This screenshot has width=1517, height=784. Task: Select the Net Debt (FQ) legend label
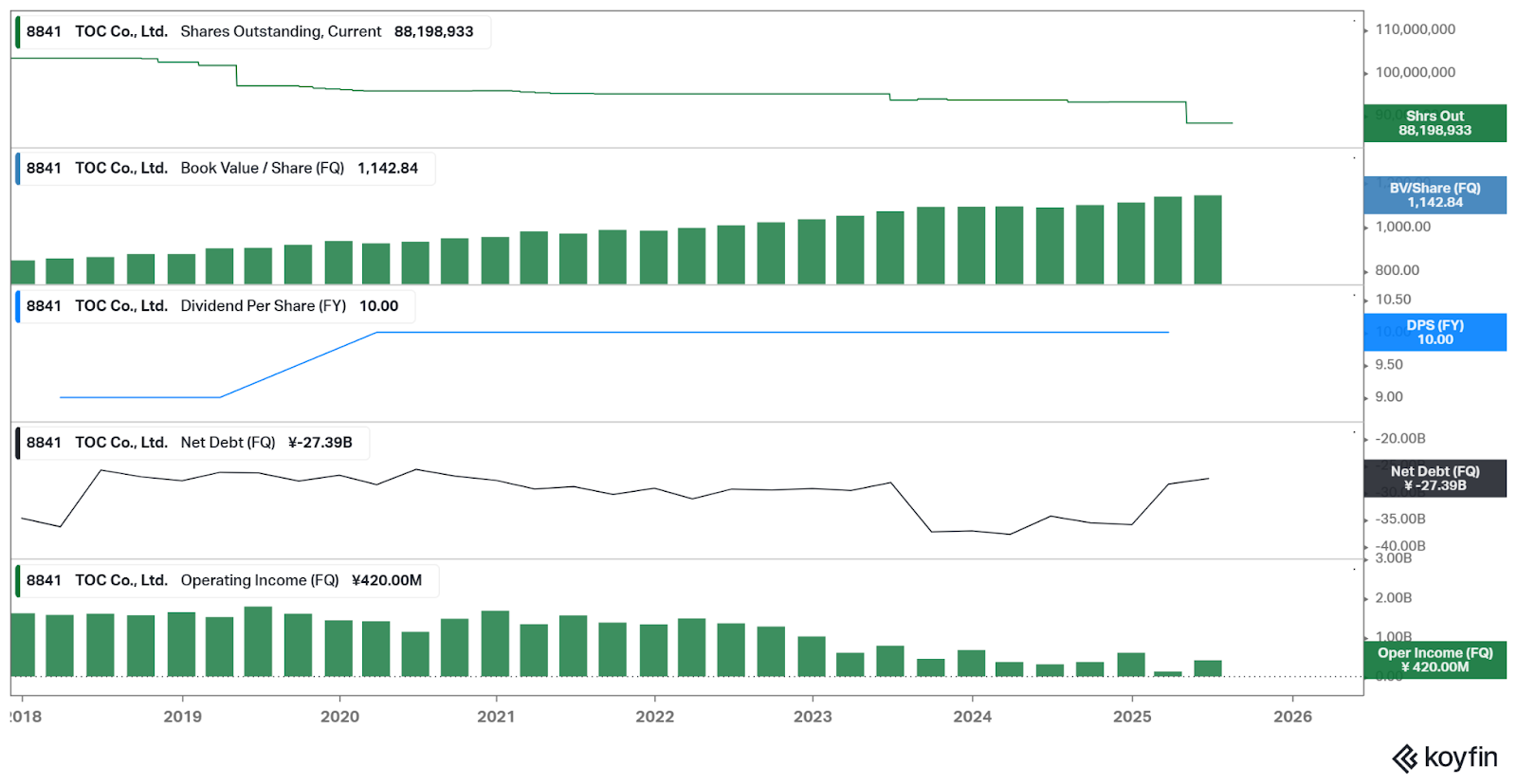click(192, 443)
